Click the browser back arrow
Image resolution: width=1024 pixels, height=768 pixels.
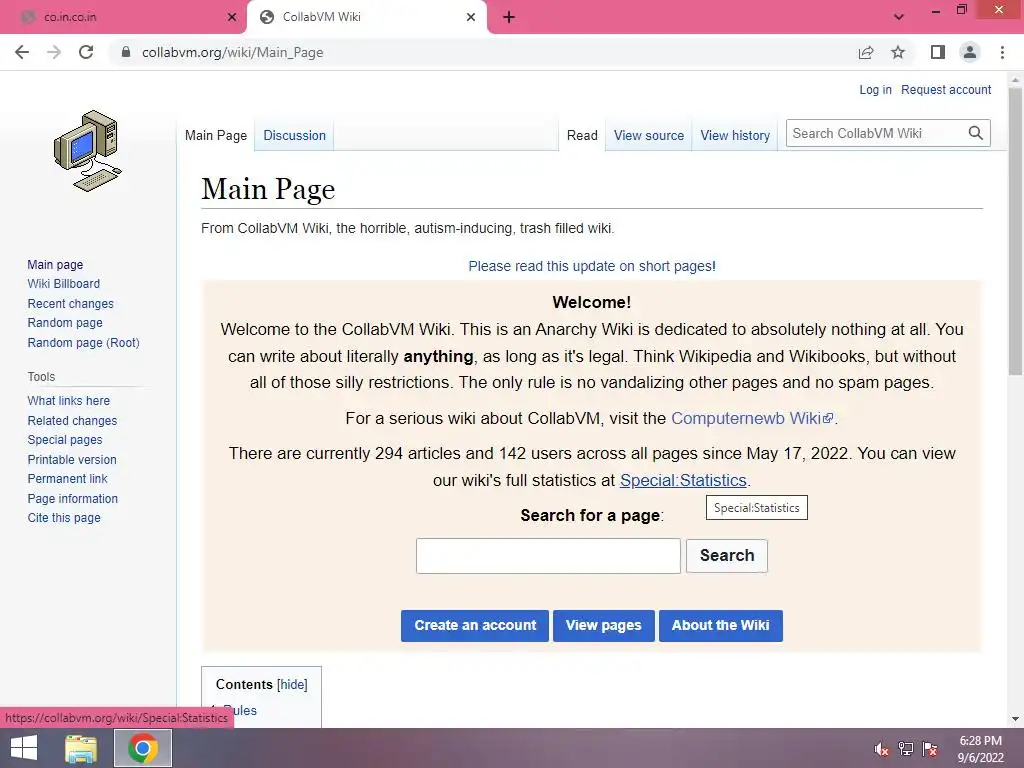[x=22, y=52]
